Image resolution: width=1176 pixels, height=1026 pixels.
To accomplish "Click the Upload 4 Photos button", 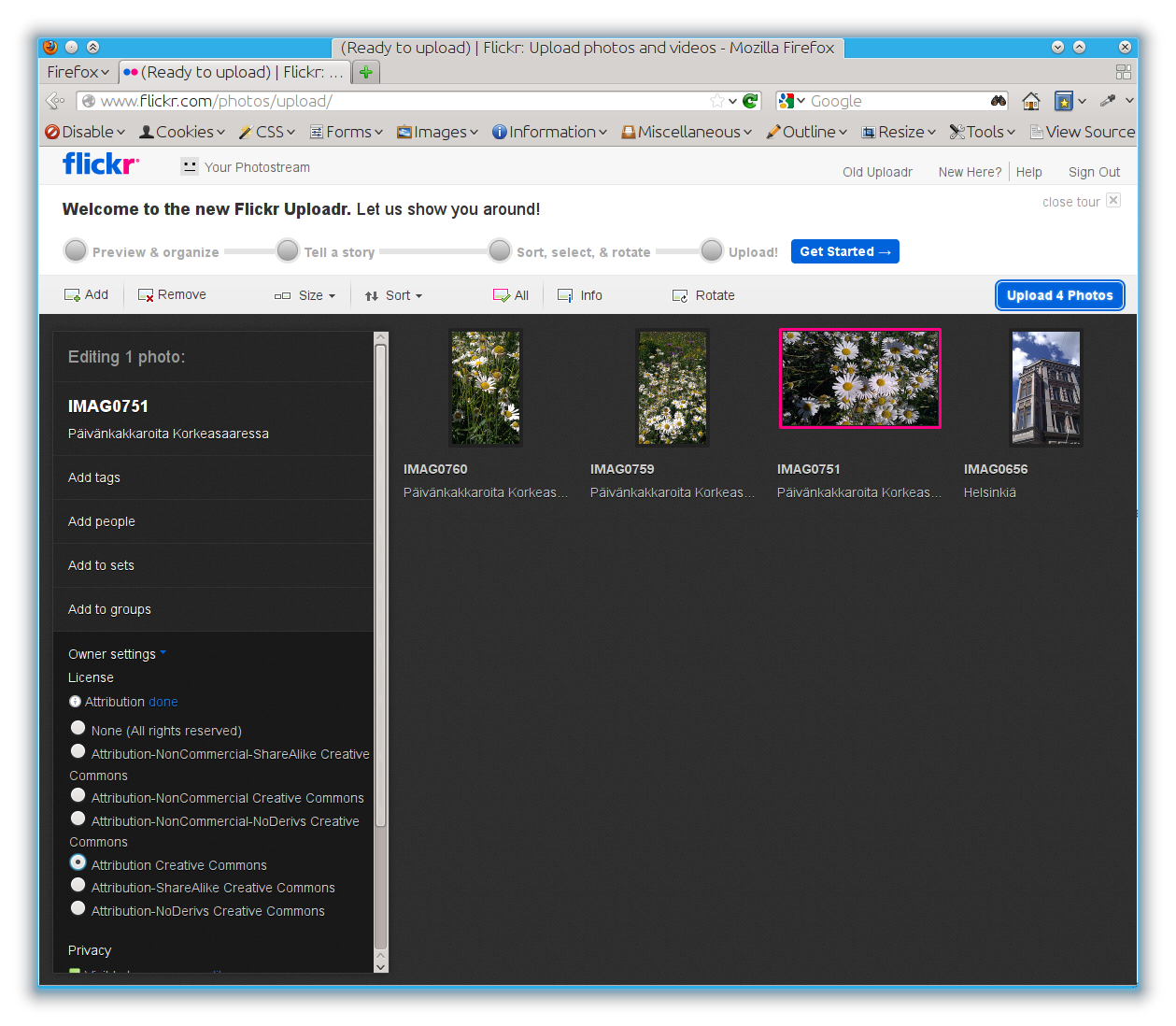I will tap(1060, 295).
